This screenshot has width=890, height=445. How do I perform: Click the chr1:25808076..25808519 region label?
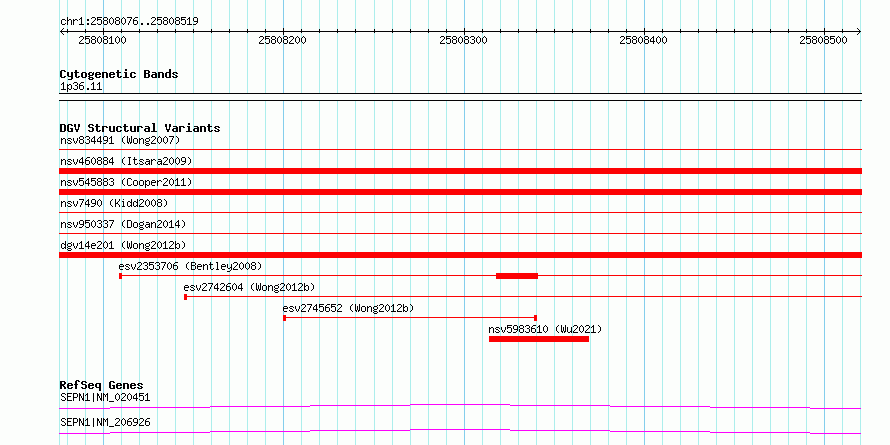[x=129, y=22]
